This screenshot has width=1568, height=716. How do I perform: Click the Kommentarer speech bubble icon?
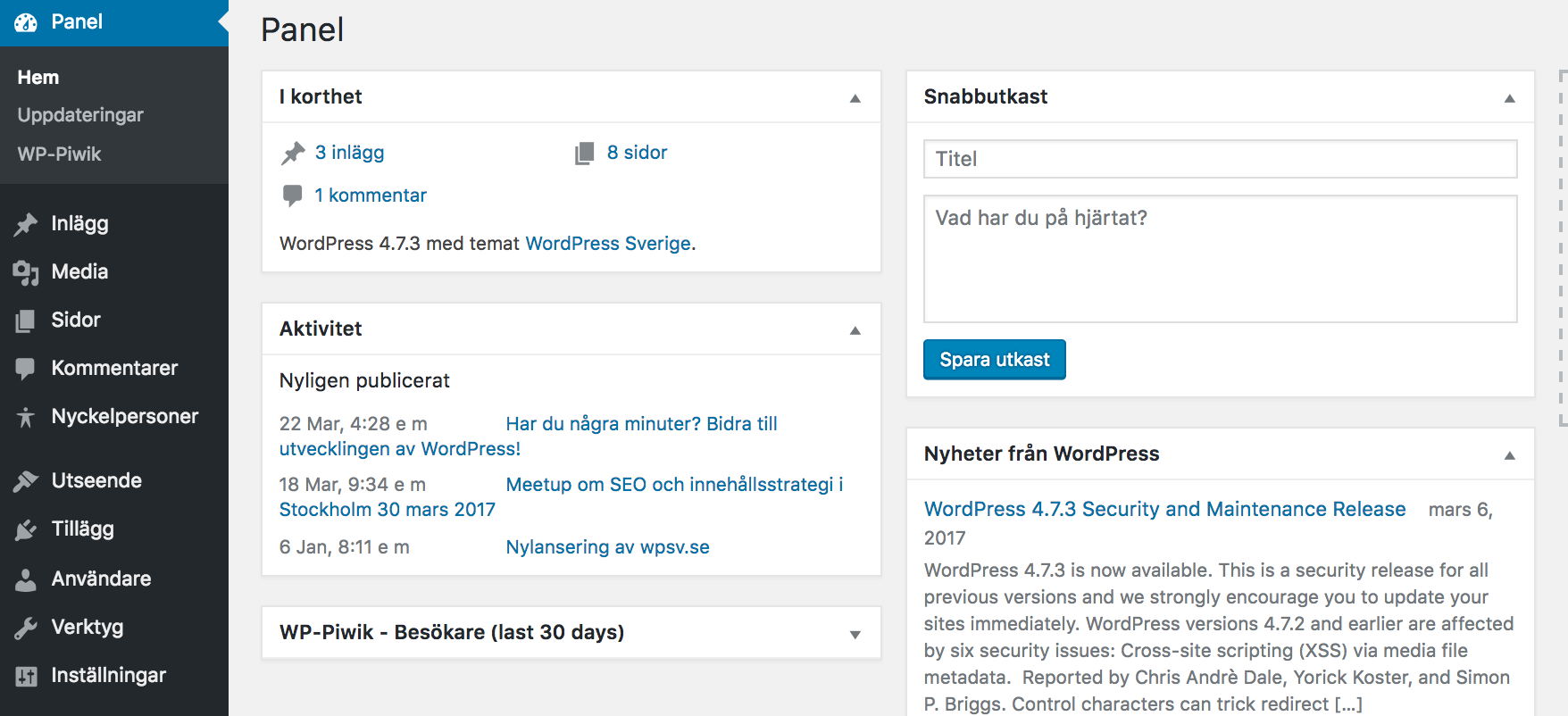(x=26, y=369)
